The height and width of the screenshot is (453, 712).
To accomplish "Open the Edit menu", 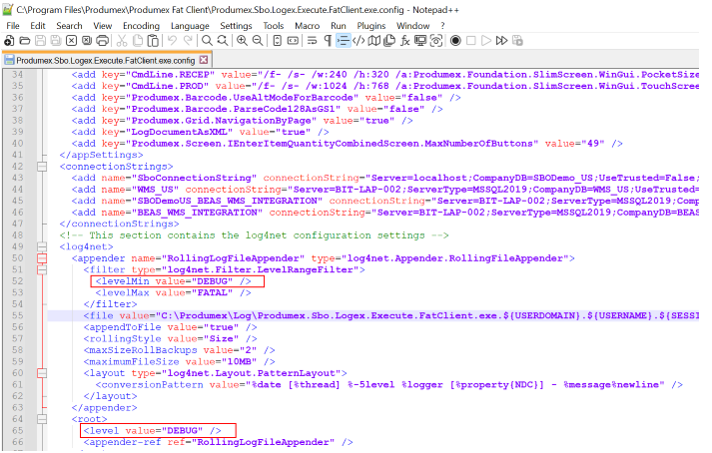I will click(38, 26).
